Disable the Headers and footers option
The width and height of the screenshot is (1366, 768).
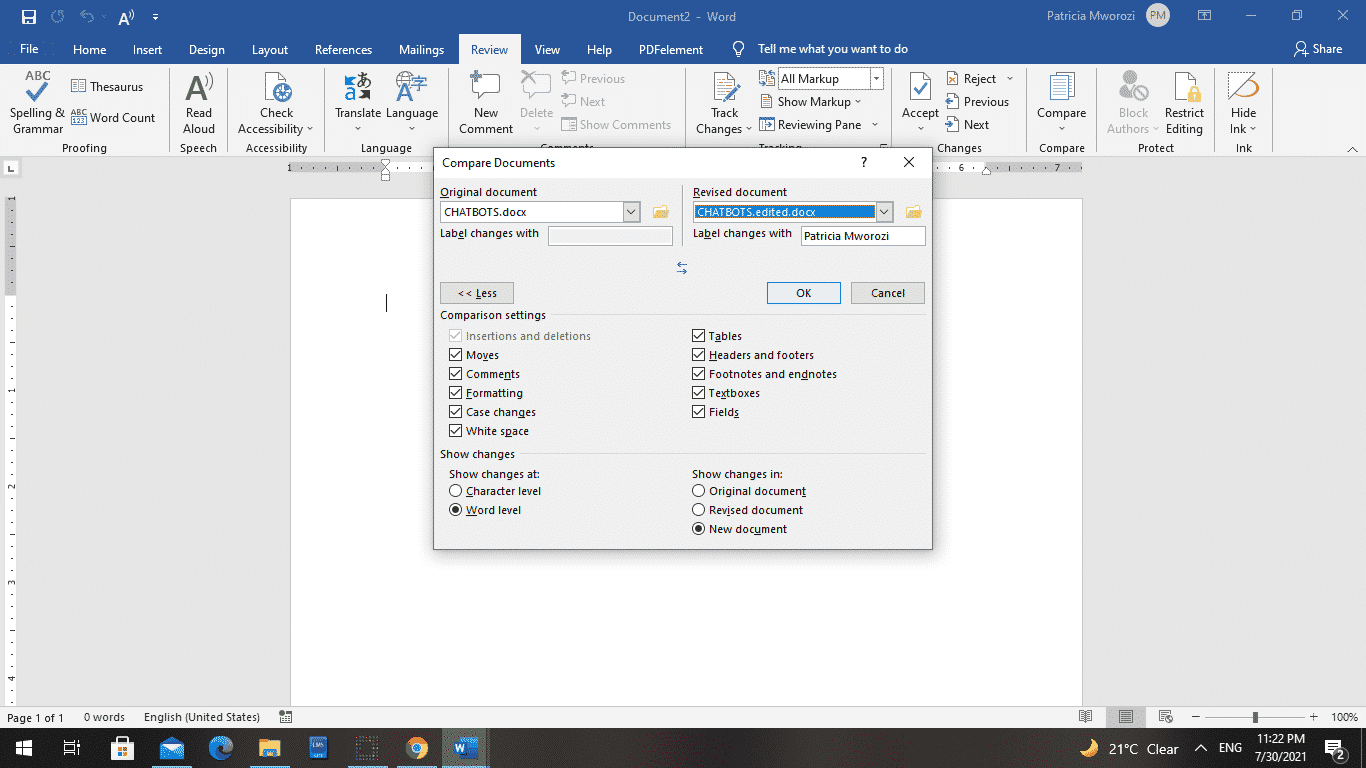[698, 354]
